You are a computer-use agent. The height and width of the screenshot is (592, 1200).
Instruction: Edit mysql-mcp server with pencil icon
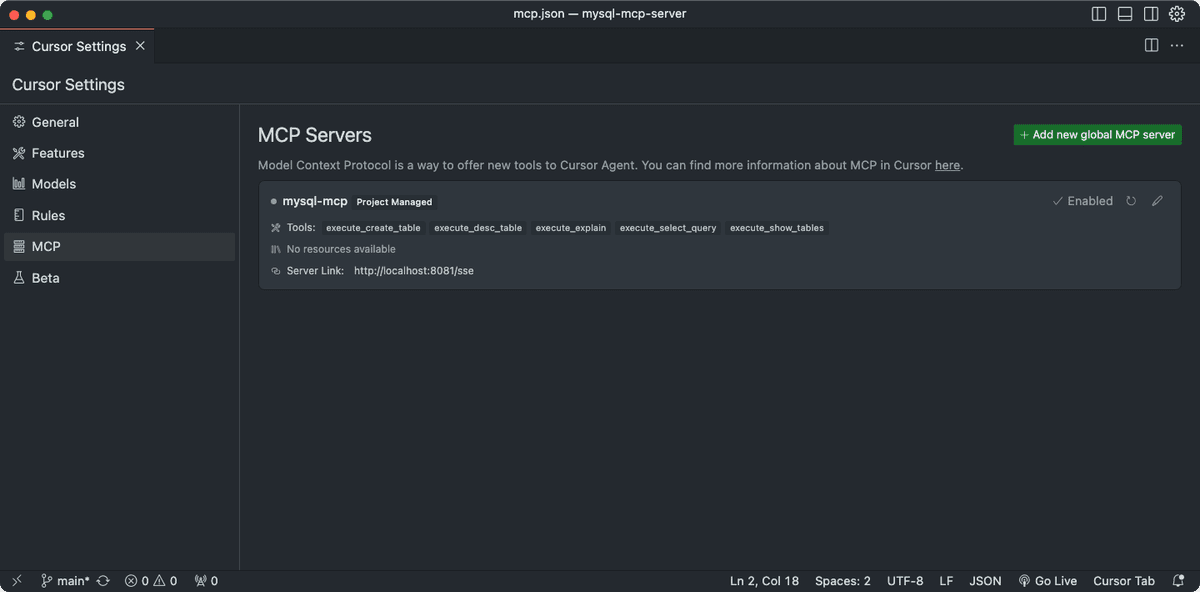click(1157, 201)
